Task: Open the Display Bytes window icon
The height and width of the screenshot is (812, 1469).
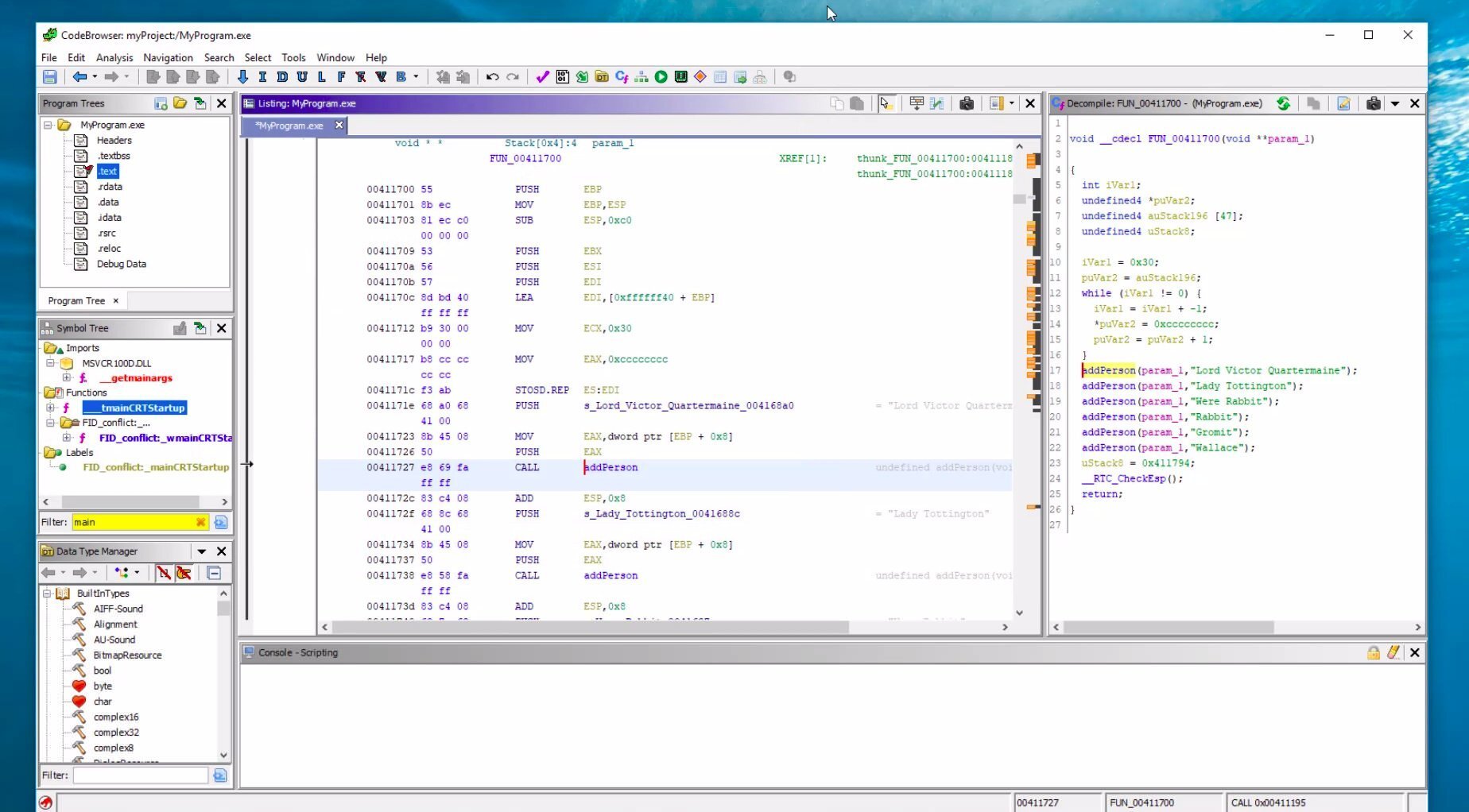Action: pyautogui.click(x=562, y=77)
